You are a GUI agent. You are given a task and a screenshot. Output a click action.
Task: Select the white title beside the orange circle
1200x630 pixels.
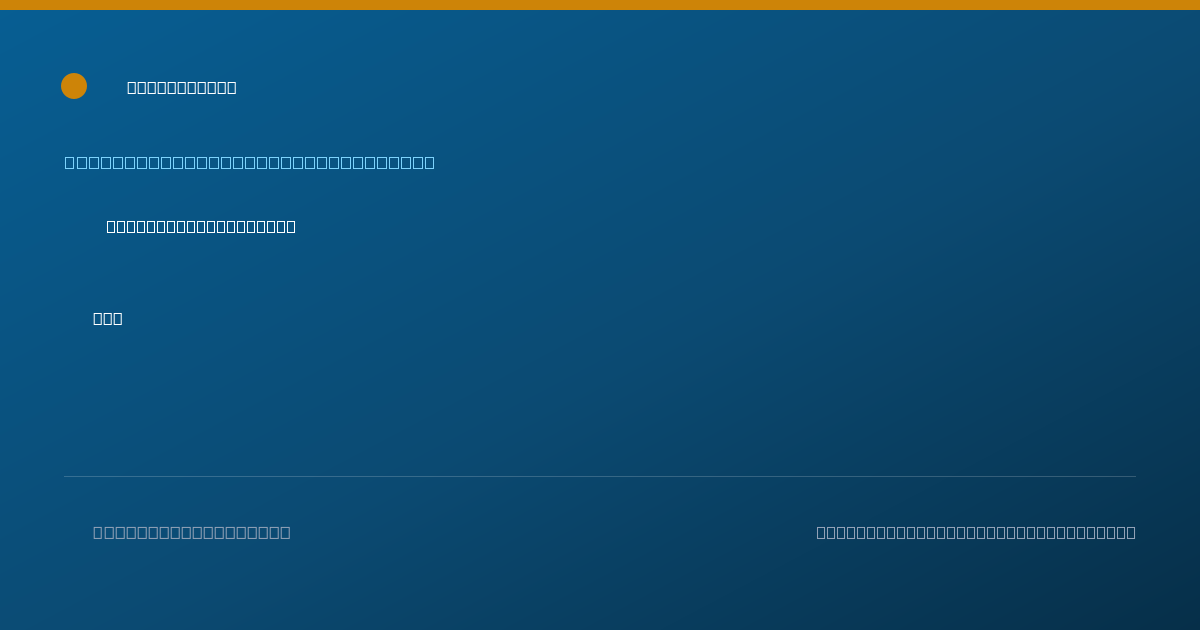[x=182, y=87]
